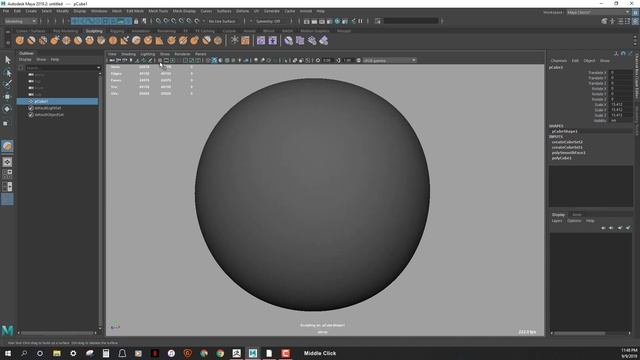Screen dimensions: 640x360
Task: Open the Render View window icon
Action: (307, 21)
